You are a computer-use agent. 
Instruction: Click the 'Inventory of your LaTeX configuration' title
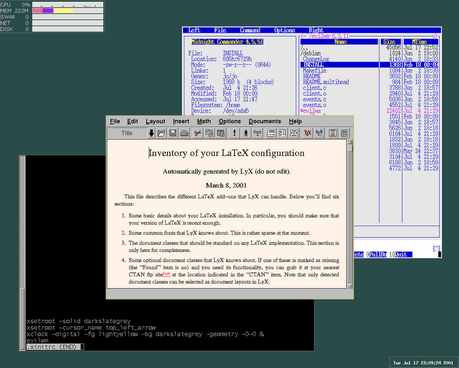pos(226,153)
